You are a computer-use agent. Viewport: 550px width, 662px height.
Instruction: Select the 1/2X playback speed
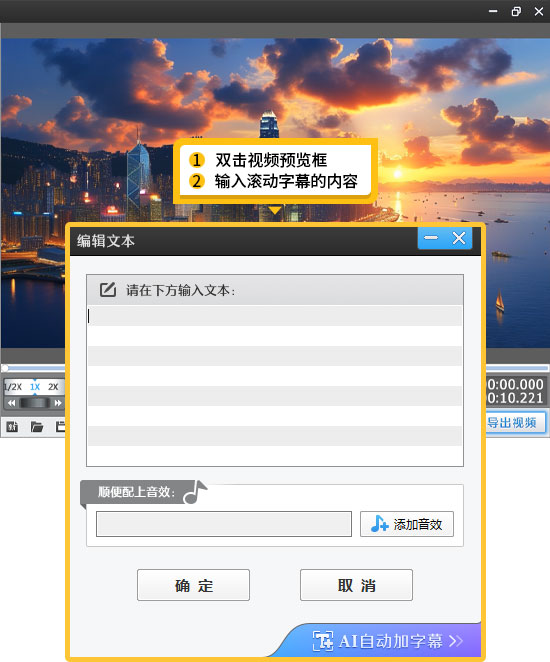tap(13, 386)
